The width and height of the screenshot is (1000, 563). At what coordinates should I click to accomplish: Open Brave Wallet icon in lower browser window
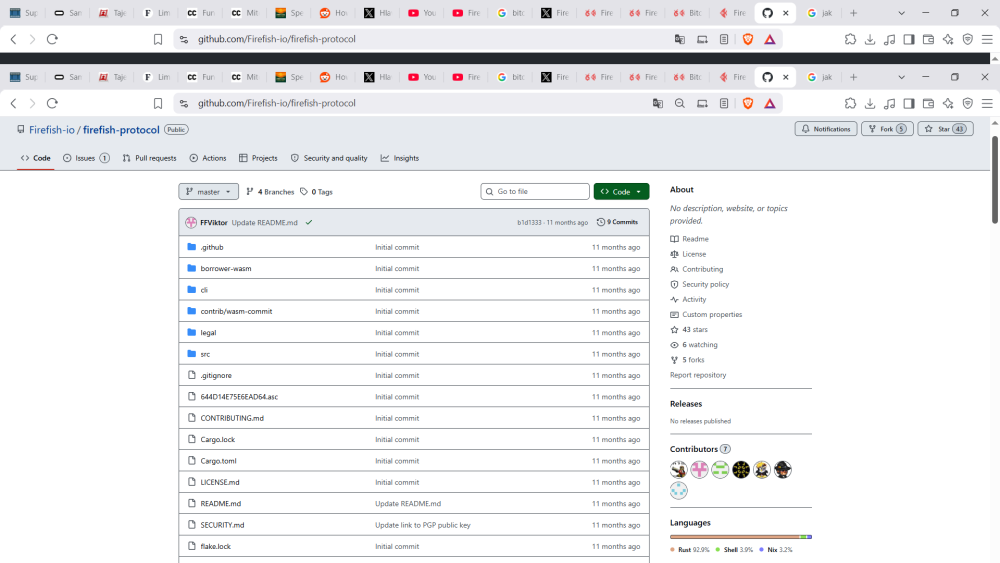pyautogui.click(x=929, y=103)
